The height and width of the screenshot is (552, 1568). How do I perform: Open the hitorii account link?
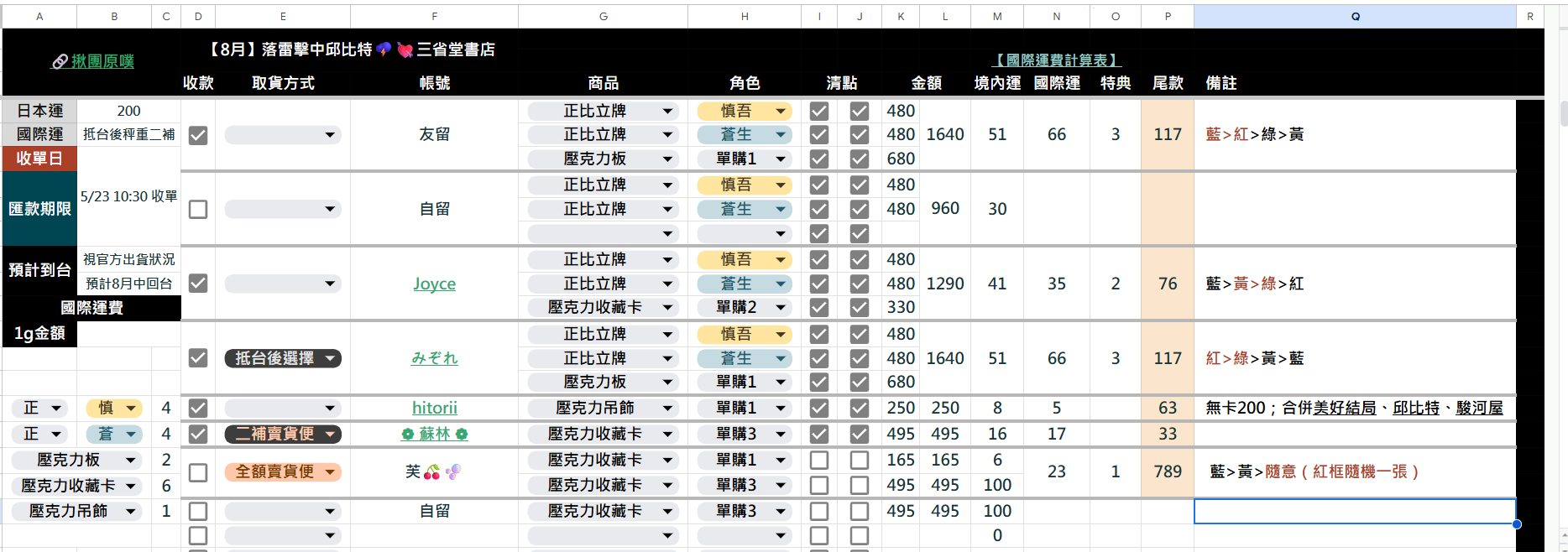pos(435,409)
